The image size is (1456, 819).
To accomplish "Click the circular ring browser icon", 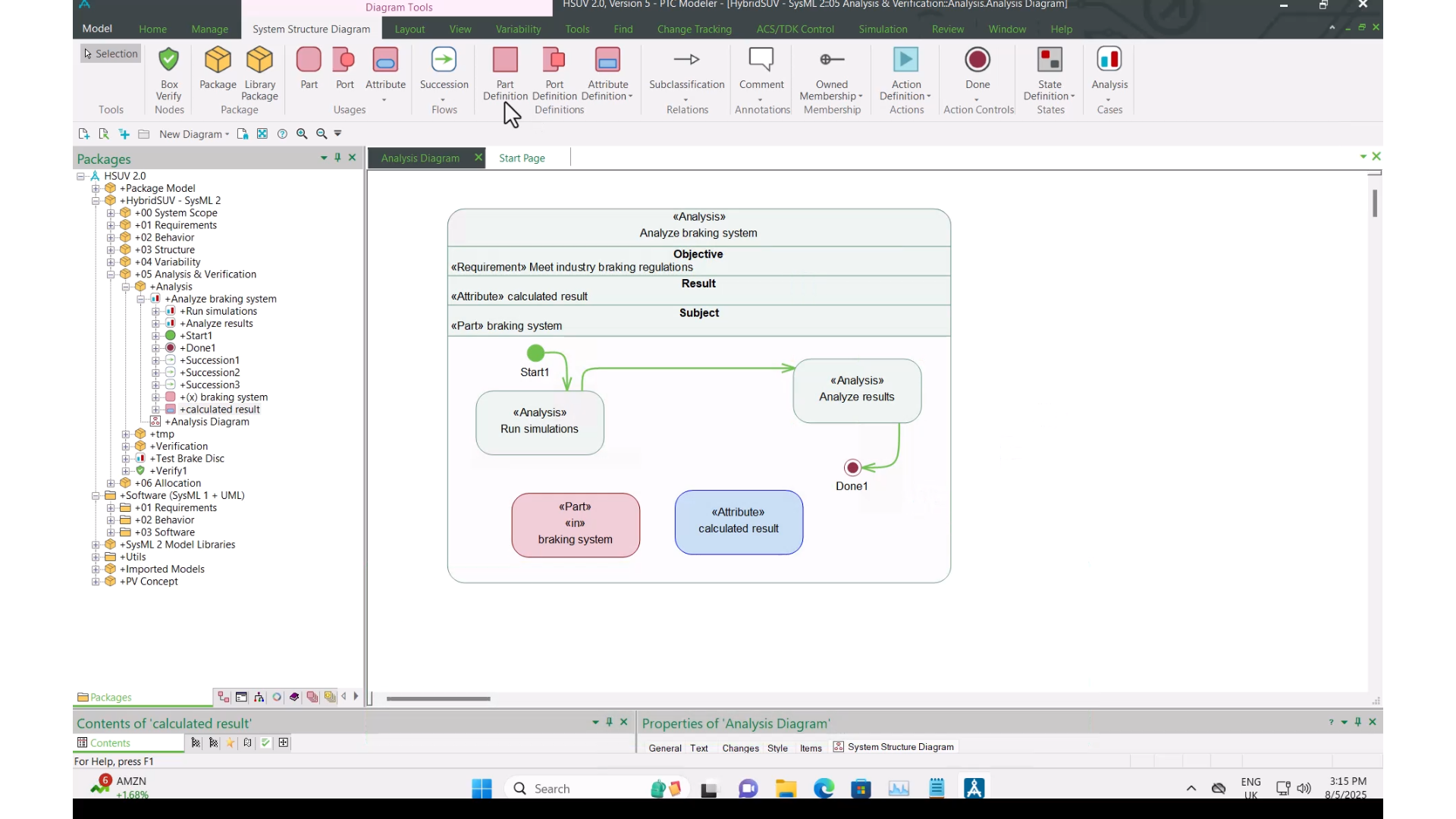I will tap(277, 697).
